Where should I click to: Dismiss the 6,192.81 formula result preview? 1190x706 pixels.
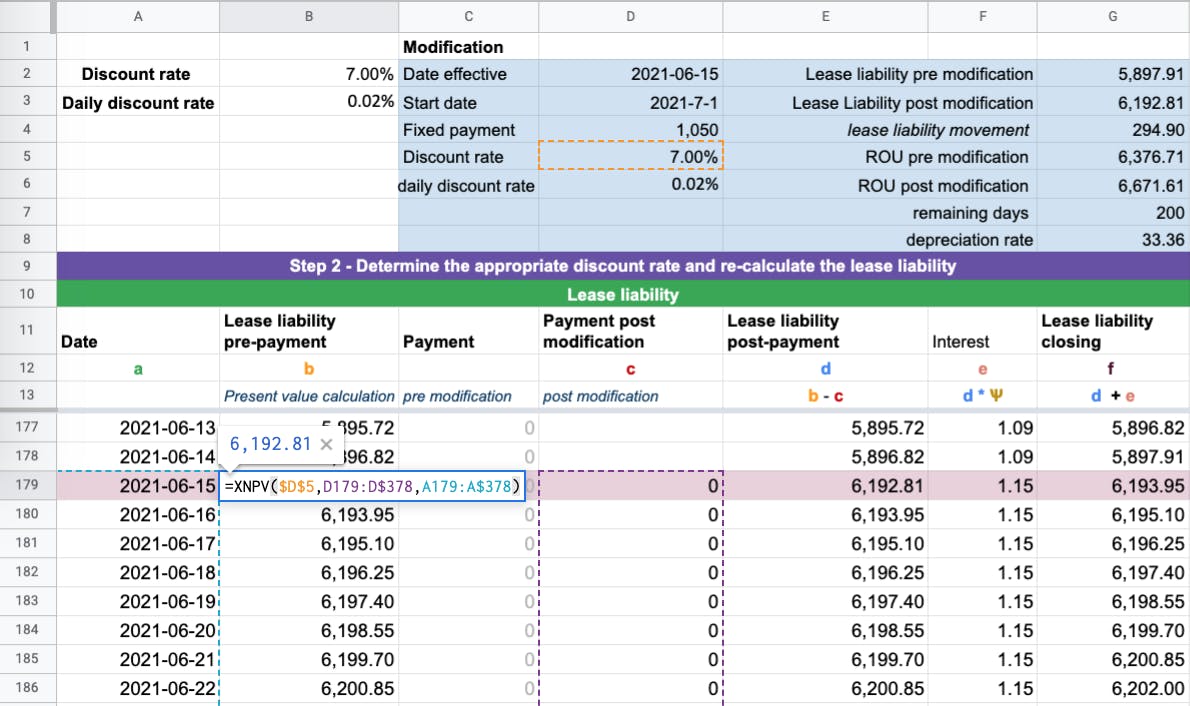325,444
